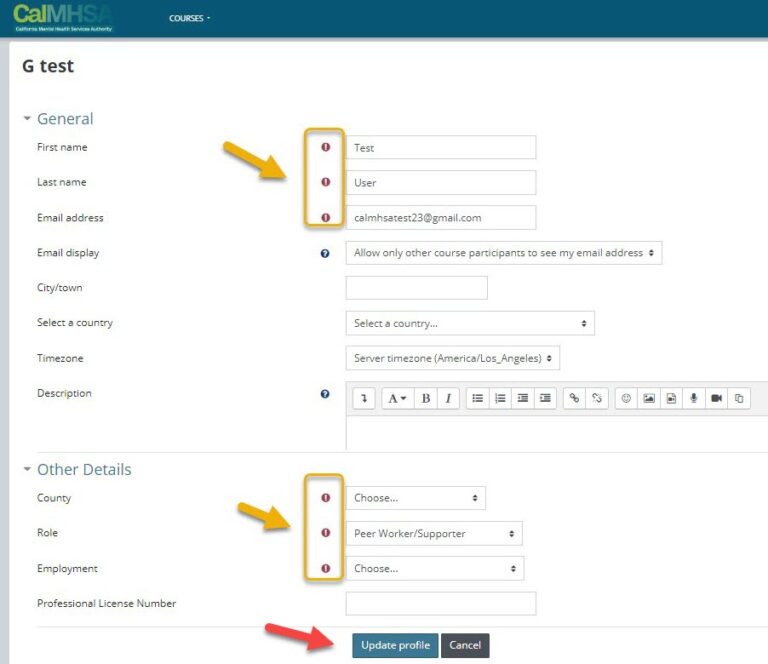Click the required icon next to County

click(x=326, y=498)
